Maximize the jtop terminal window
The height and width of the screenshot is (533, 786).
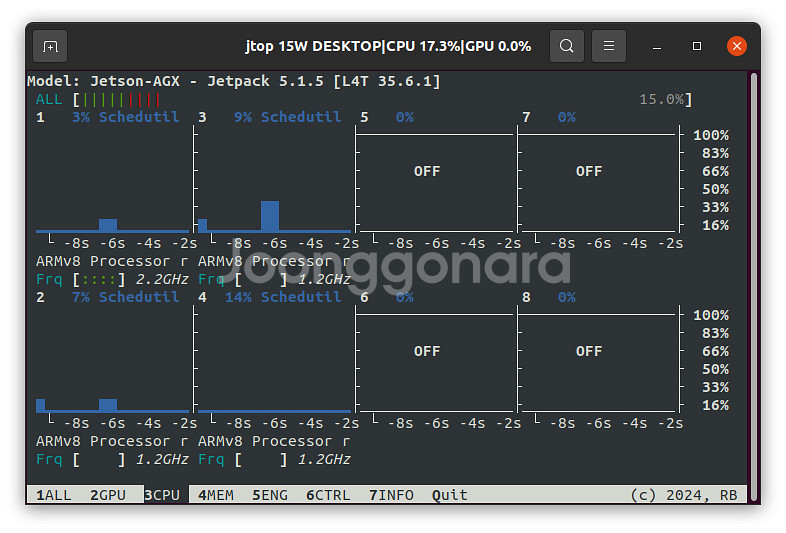pyautogui.click(x=697, y=46)
